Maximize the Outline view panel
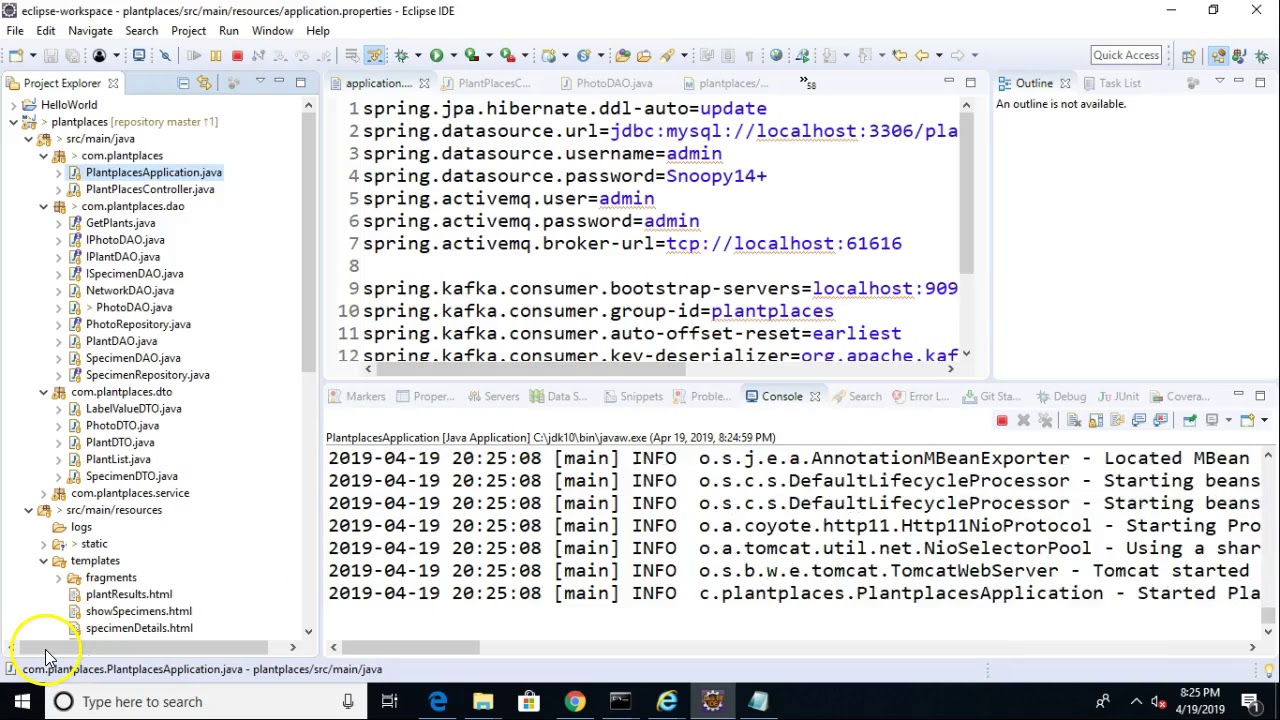Image resolution: width=1280 pixels, height=720 pixels. click(1260, 82)
